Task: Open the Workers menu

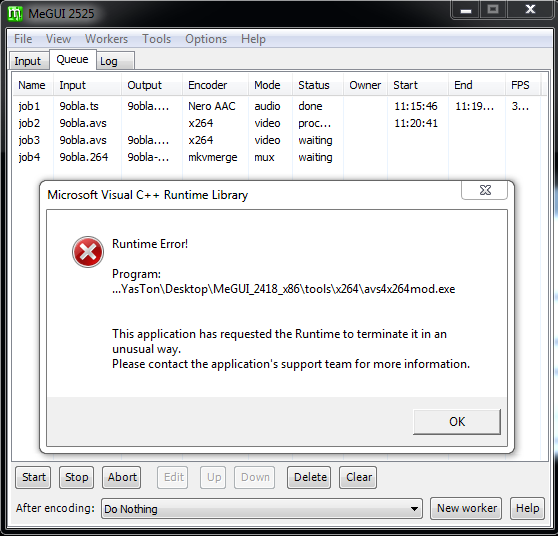Action: click(x=106, y=39)
